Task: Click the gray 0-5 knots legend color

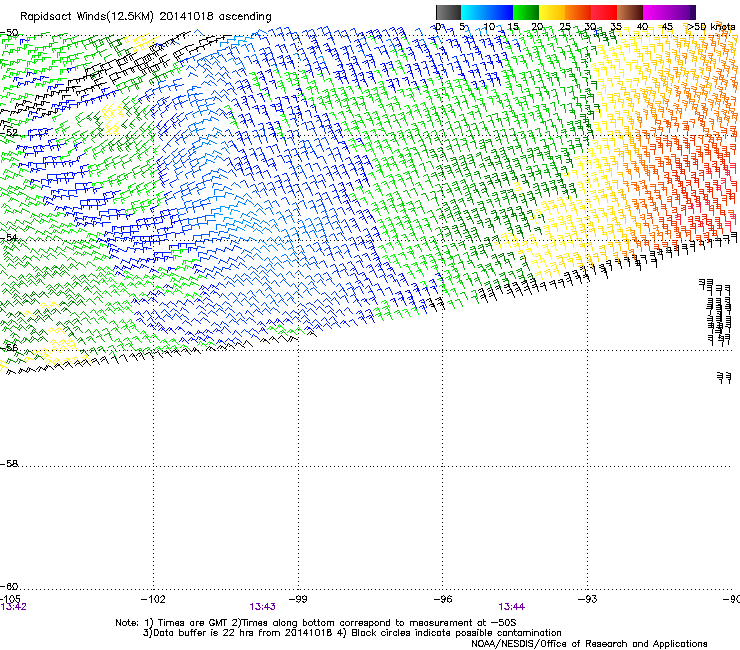Action: tap(448, 12)
